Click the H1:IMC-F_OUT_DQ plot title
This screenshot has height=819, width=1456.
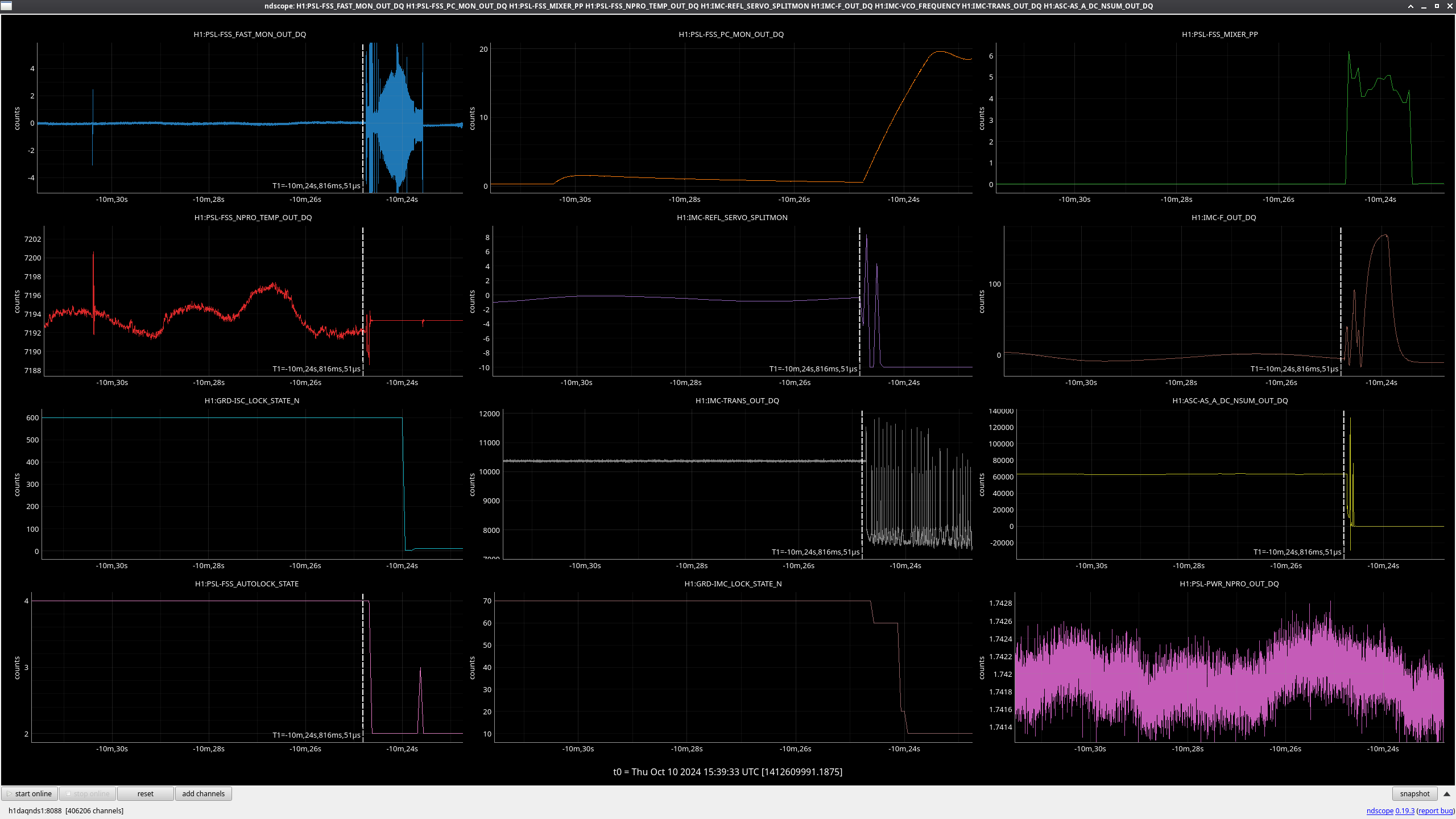[1223, 217]
